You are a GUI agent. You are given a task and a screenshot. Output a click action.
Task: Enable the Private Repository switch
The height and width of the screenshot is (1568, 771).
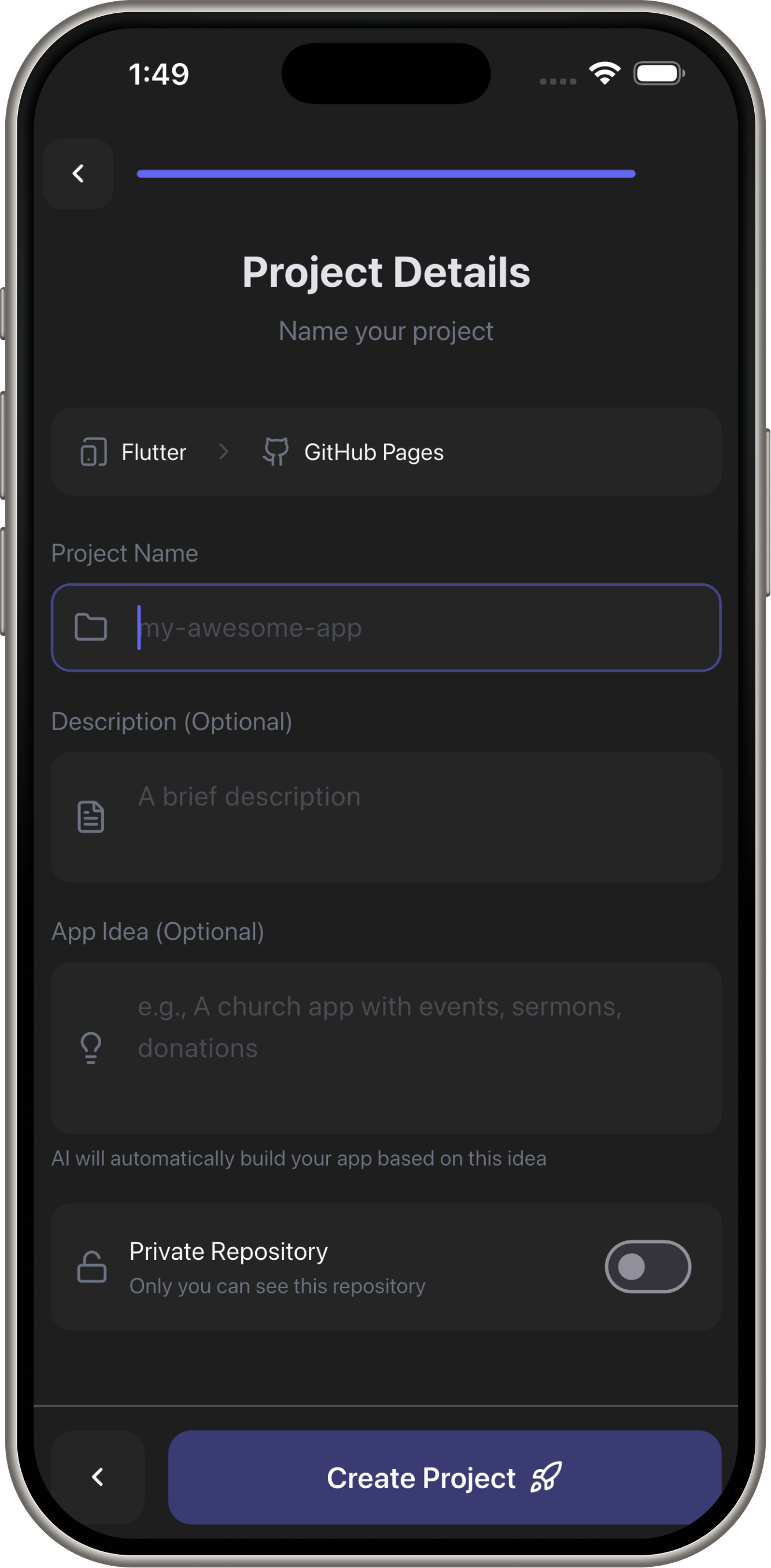coord(648,1267)
